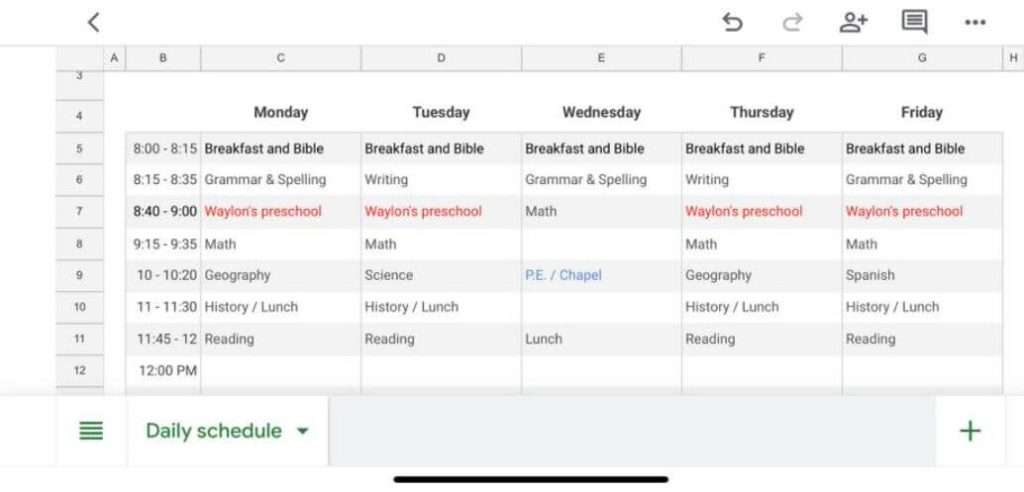The image size is (1024, 492).
Task: Switch to the Daily schedule tab
Action: coord(214,431)
